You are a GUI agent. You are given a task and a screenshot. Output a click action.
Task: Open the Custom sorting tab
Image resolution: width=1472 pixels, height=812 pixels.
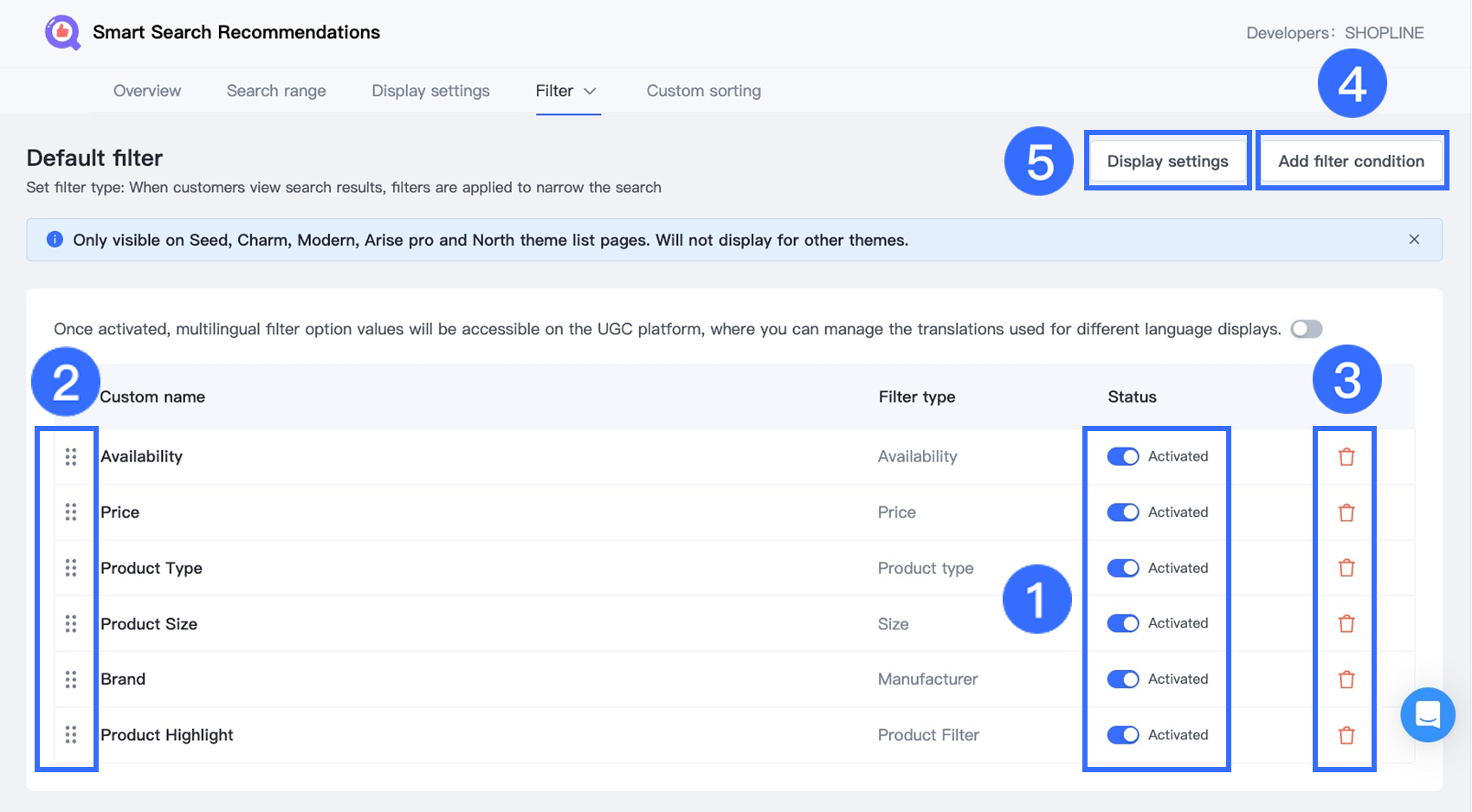tap(703, 91)
